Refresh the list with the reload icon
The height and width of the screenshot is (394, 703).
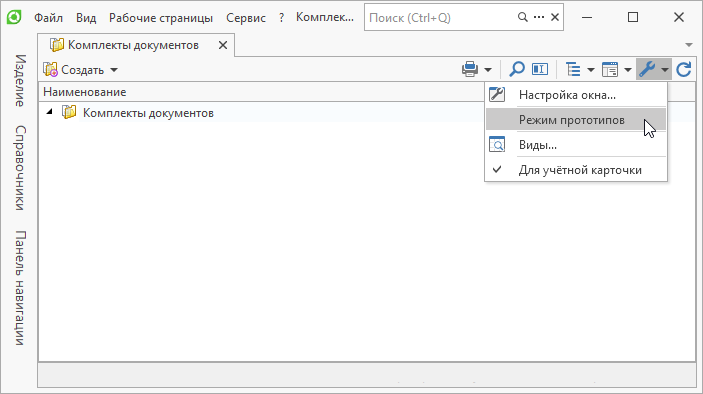pos(684,69)
